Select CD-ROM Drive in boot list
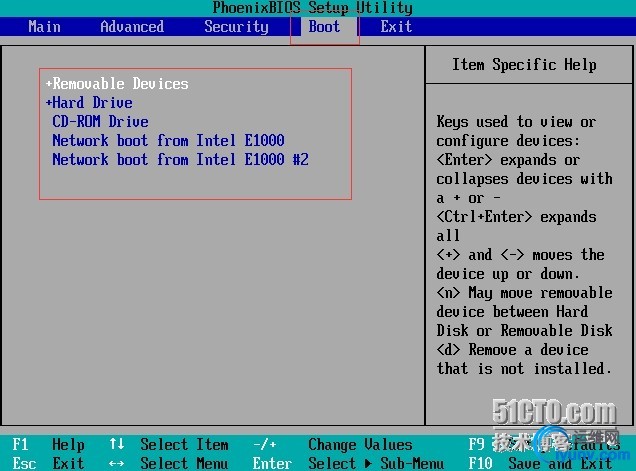 [100, 122]
